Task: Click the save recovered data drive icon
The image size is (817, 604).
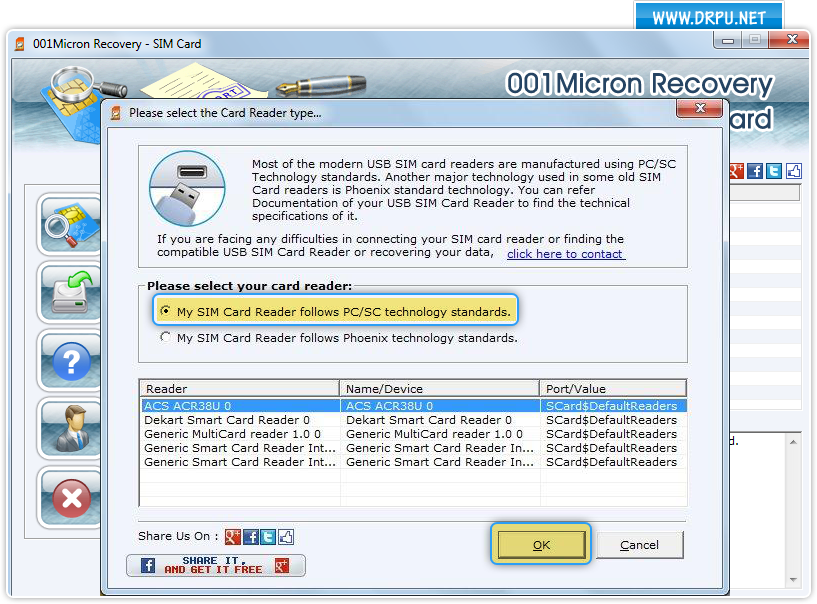Action: [x=70, y=293]
